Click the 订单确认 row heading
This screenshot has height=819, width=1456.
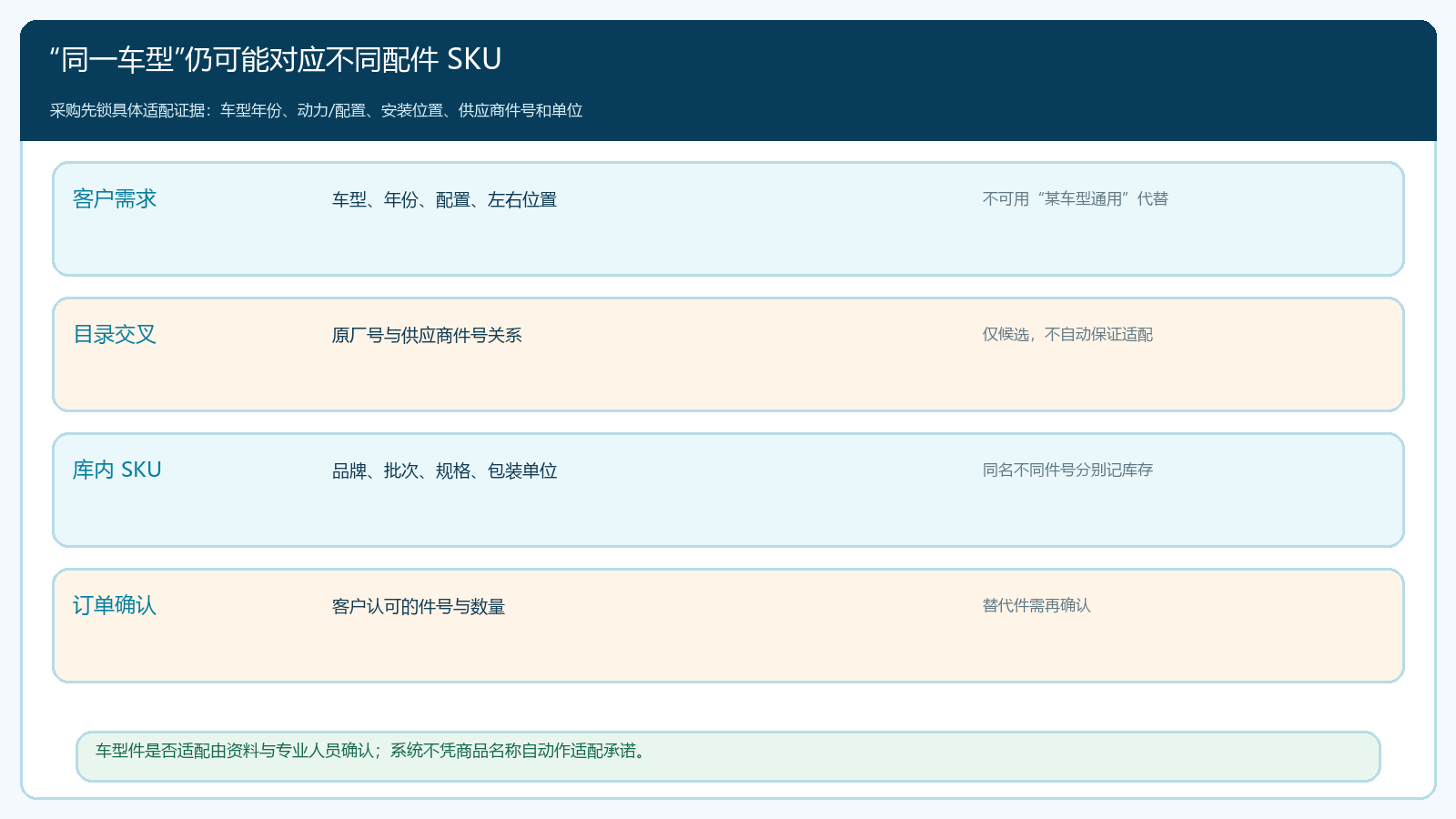point(115,605)
